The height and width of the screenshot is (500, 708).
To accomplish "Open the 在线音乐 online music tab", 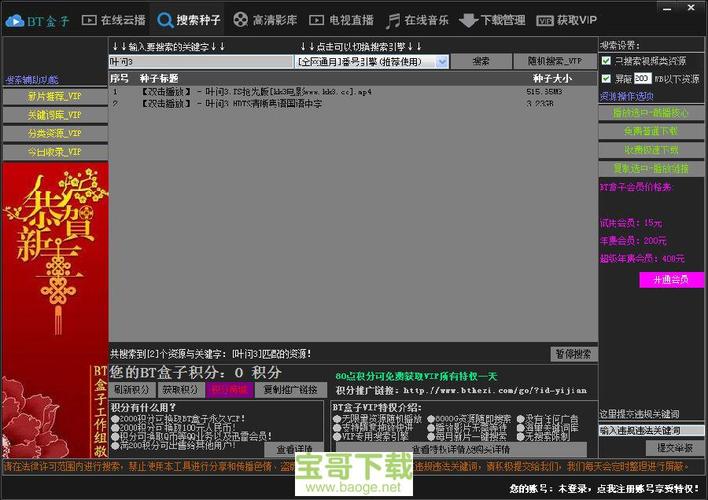I will pos(418,20).
